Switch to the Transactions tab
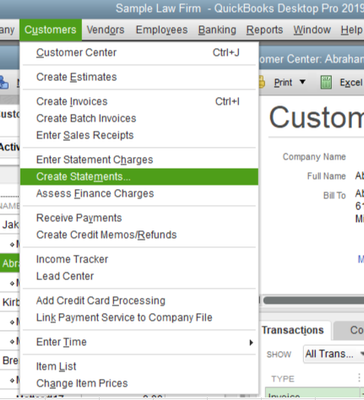The width and height of the screenshot is (364, 400). click(x=294, y=330)
